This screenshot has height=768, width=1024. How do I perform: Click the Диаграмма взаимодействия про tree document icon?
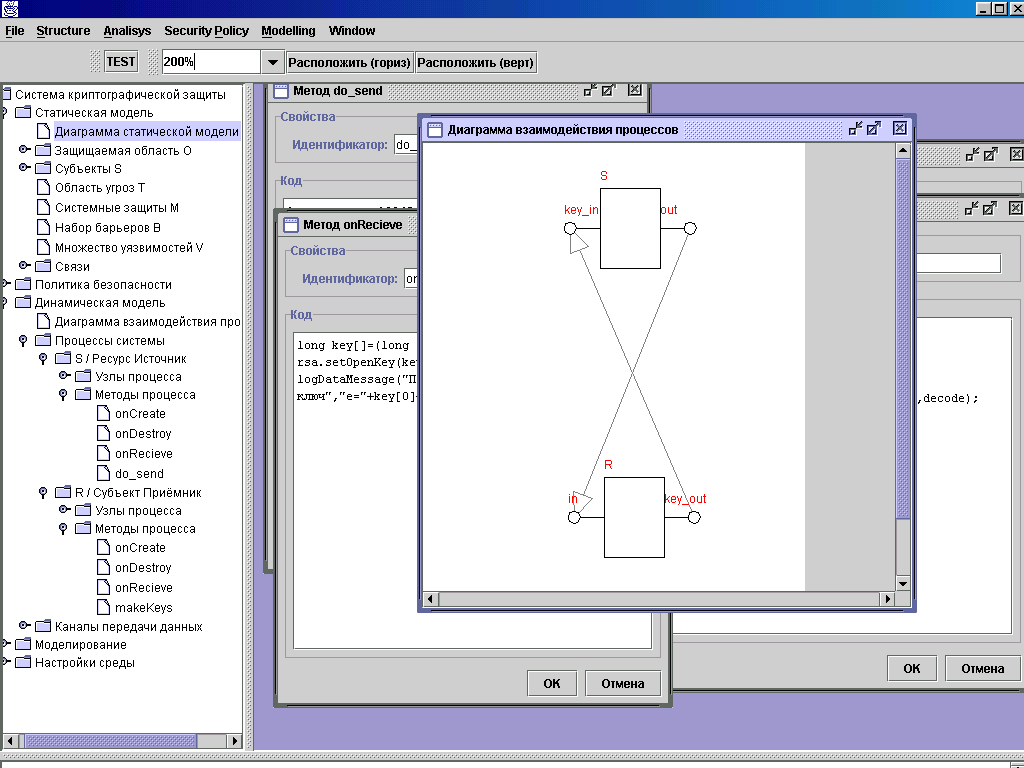[x=43, y=321]
